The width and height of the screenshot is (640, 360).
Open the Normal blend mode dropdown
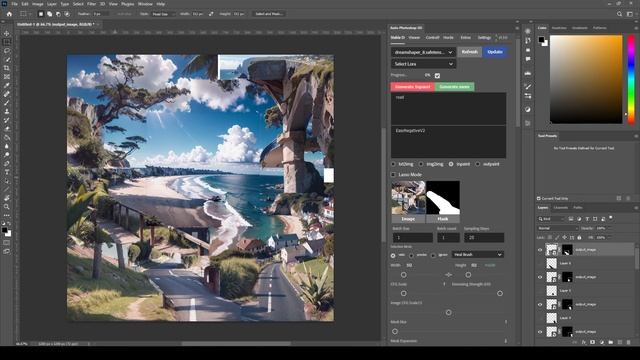[558, 228]
